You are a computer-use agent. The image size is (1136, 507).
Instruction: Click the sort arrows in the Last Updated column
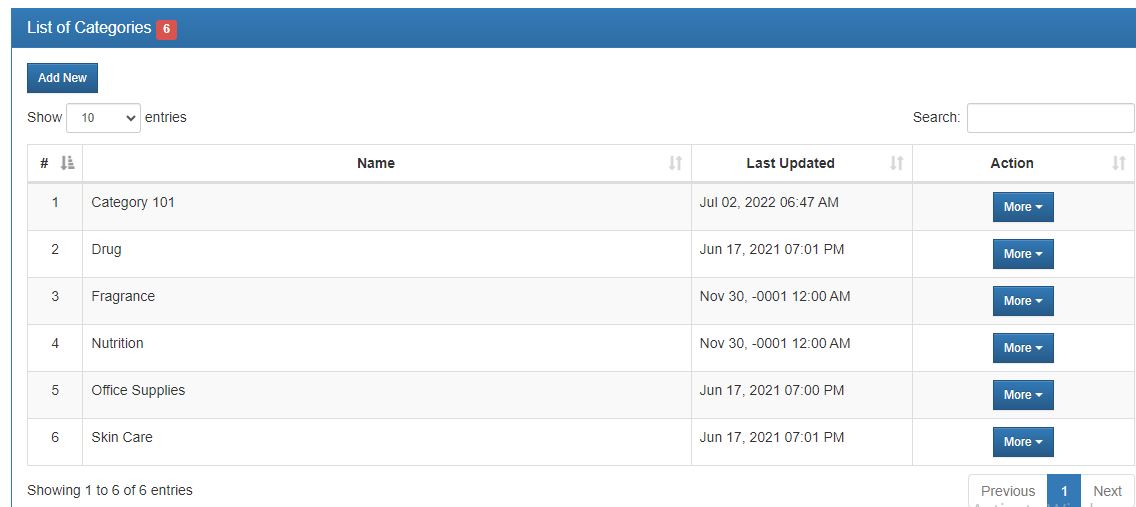pos(896,163)
